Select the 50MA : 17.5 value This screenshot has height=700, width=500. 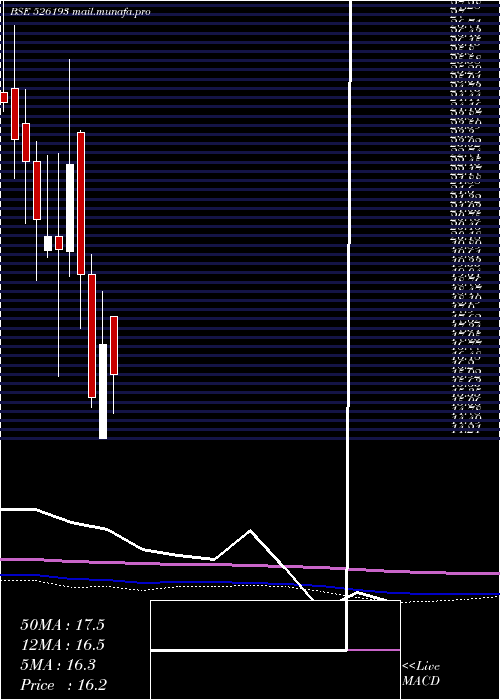(62, 625)
